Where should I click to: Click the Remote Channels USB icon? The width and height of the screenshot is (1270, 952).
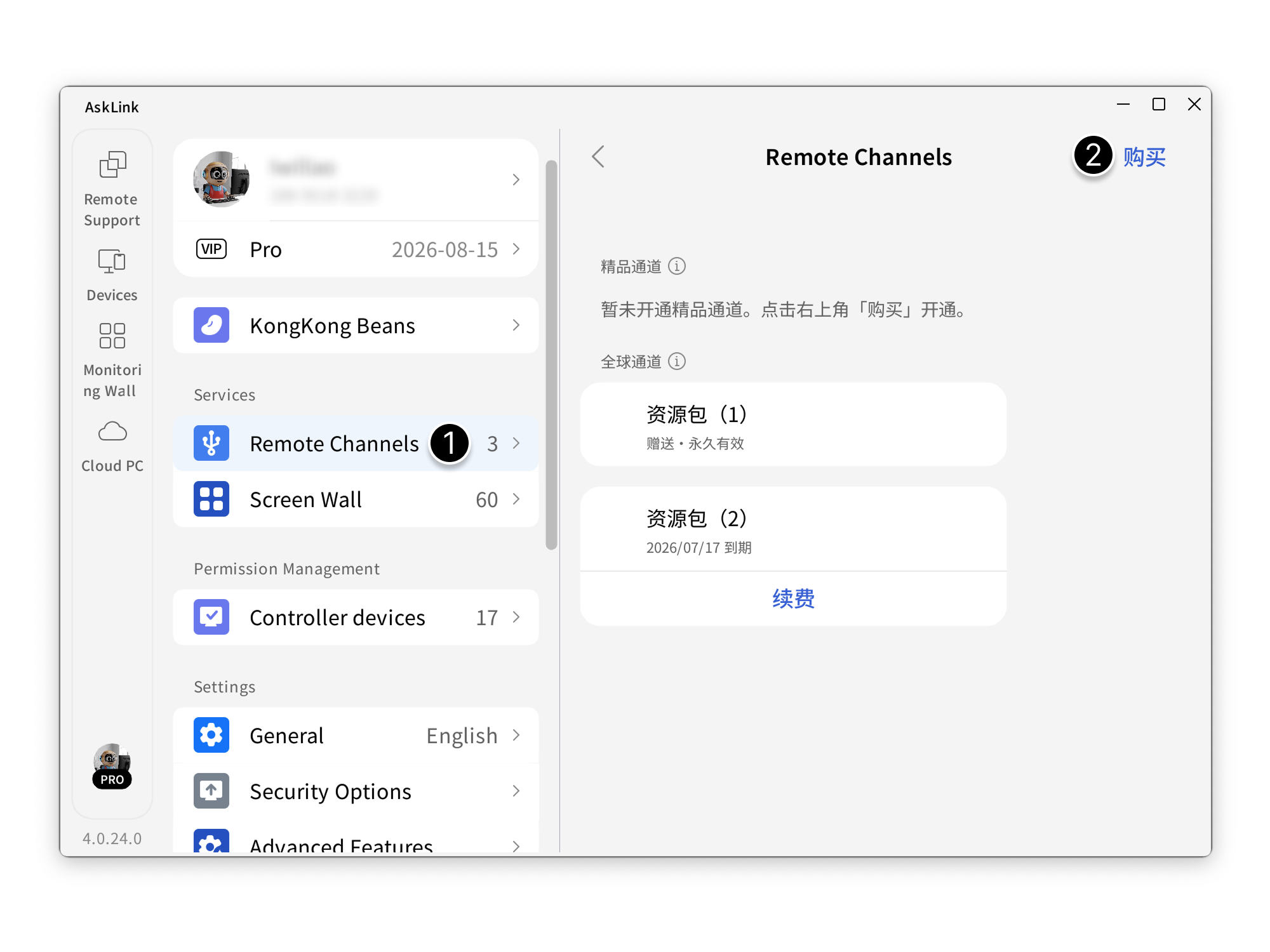click(x=211, y=443)
